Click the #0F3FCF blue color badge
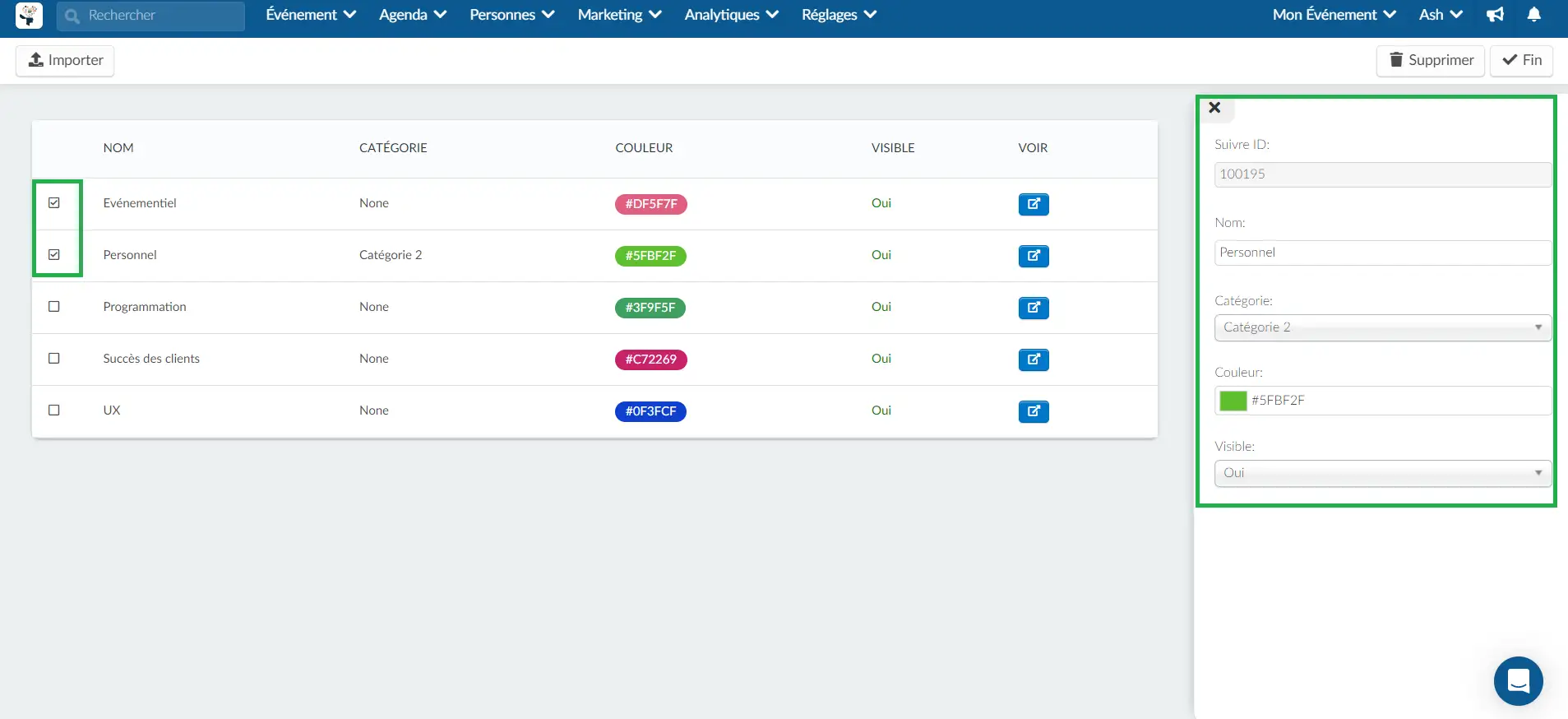Screen dimensions: 1568x719 [x=650, y=411]
